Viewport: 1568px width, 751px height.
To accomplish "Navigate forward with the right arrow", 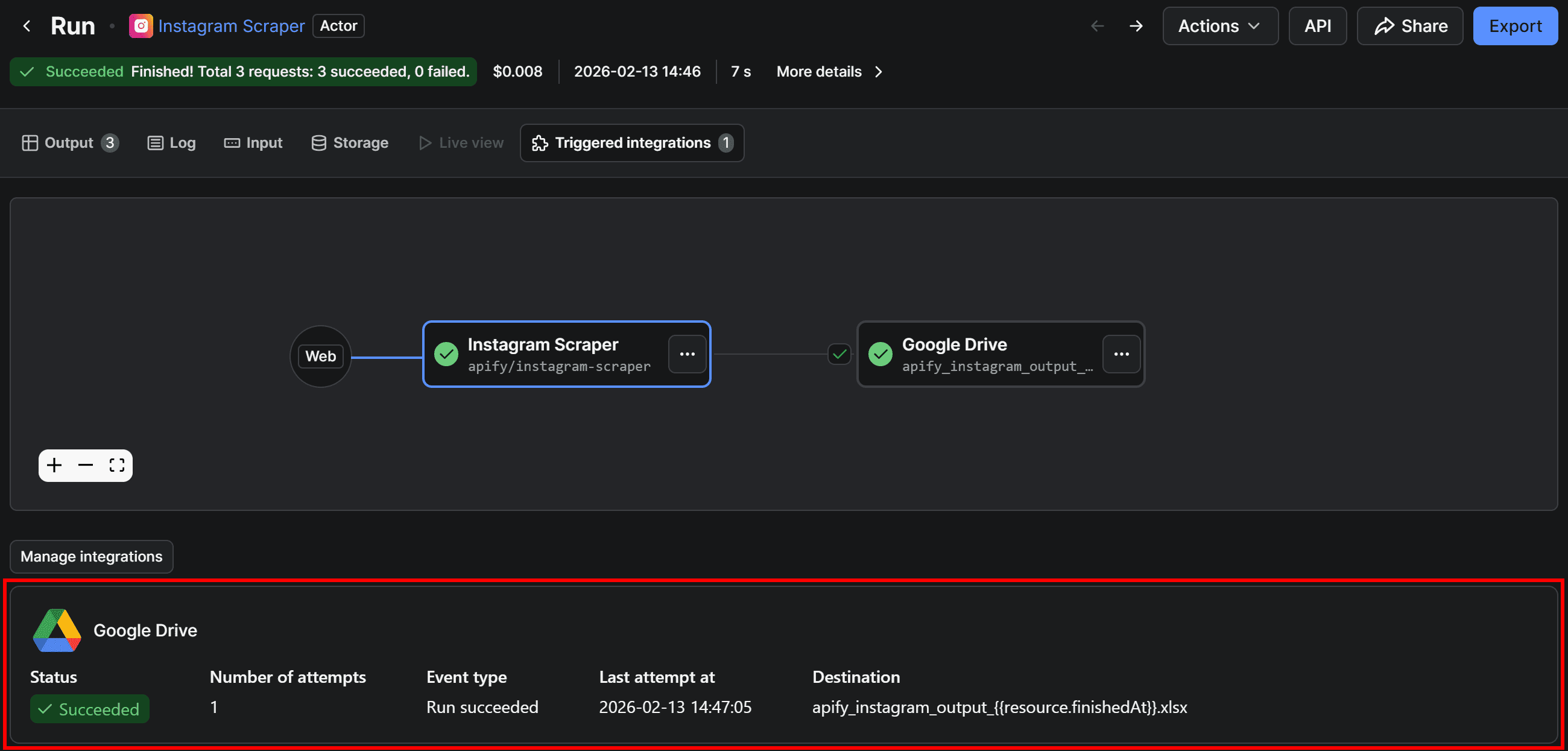I will coord(1136,26).
